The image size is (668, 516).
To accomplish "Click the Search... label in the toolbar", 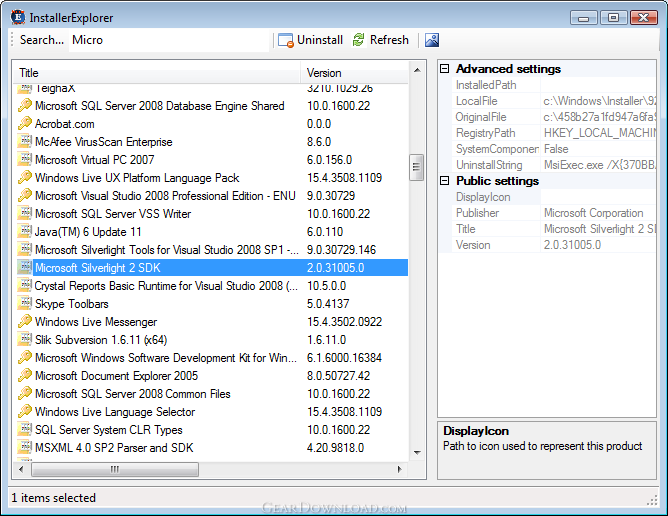I will [x=42, y=40].
